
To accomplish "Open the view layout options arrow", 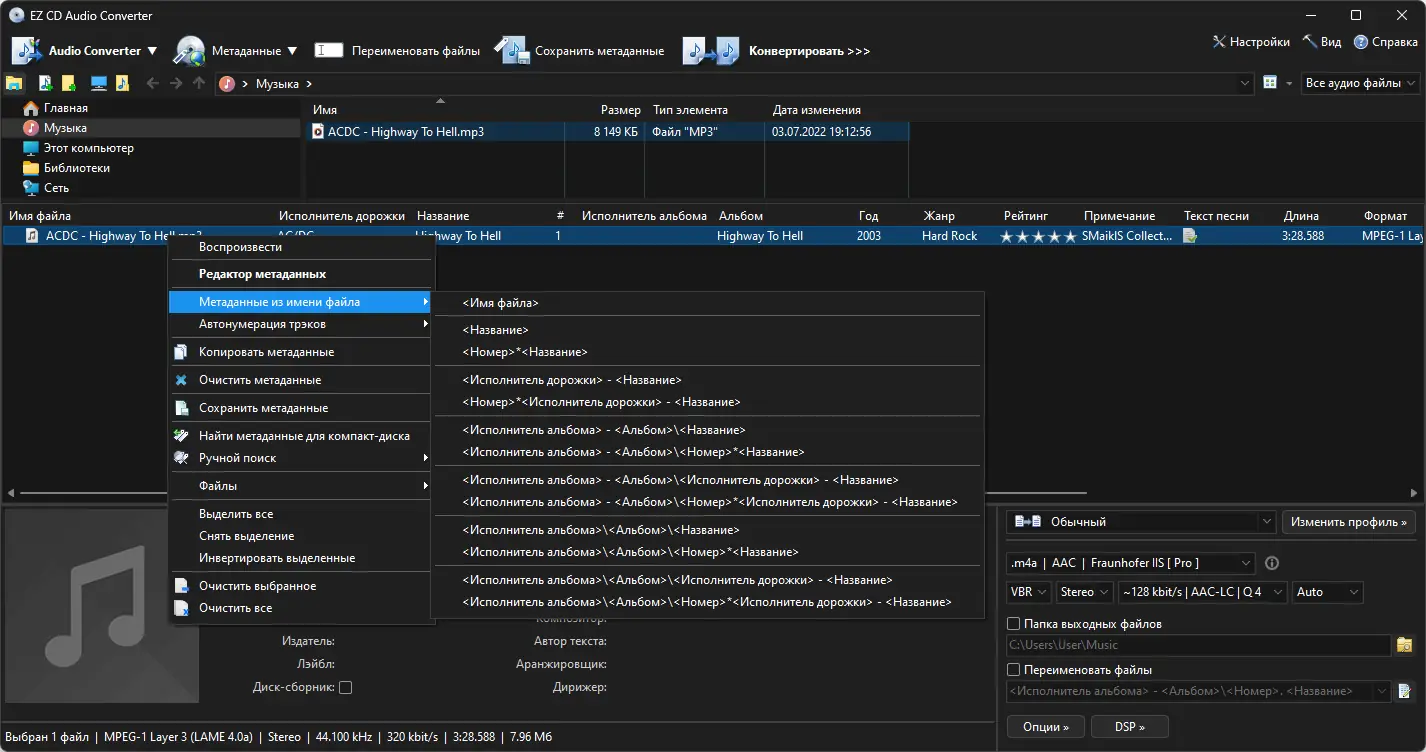I will (x=1289, y=84).
